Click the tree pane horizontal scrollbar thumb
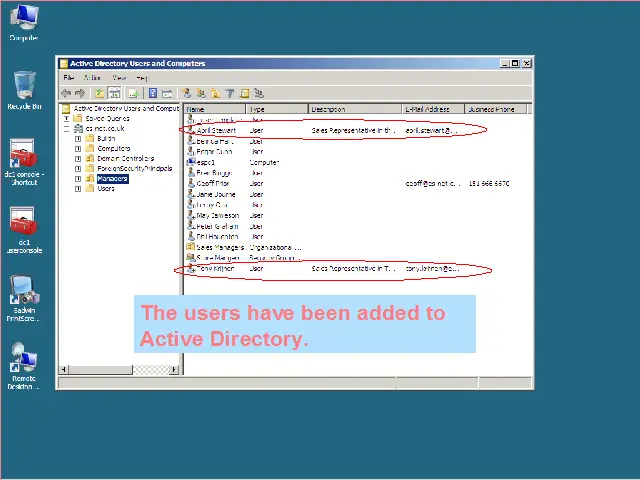640x480 pixels. (x=100, y=370)
